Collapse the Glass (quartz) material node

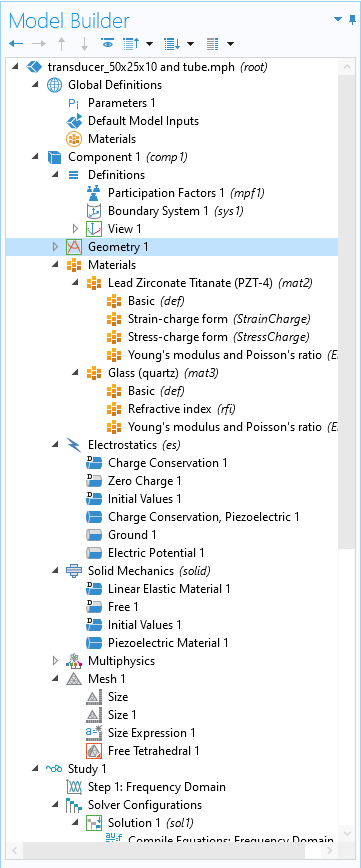[75, 373]
